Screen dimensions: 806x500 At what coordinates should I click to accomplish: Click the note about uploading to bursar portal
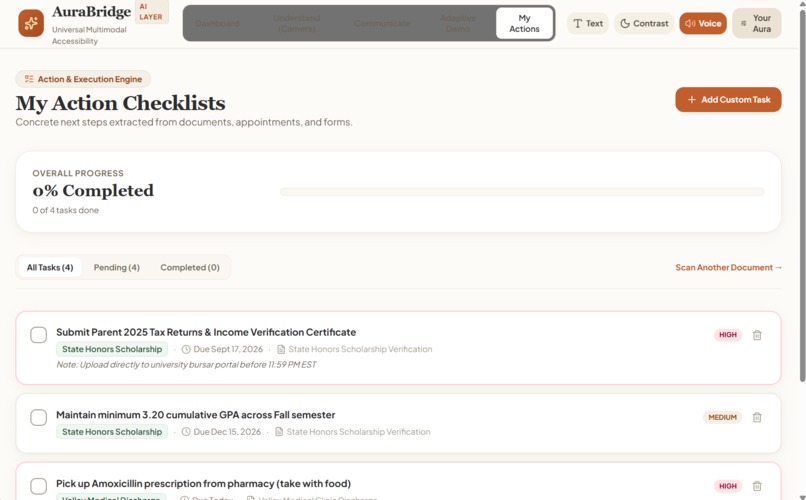186,365
